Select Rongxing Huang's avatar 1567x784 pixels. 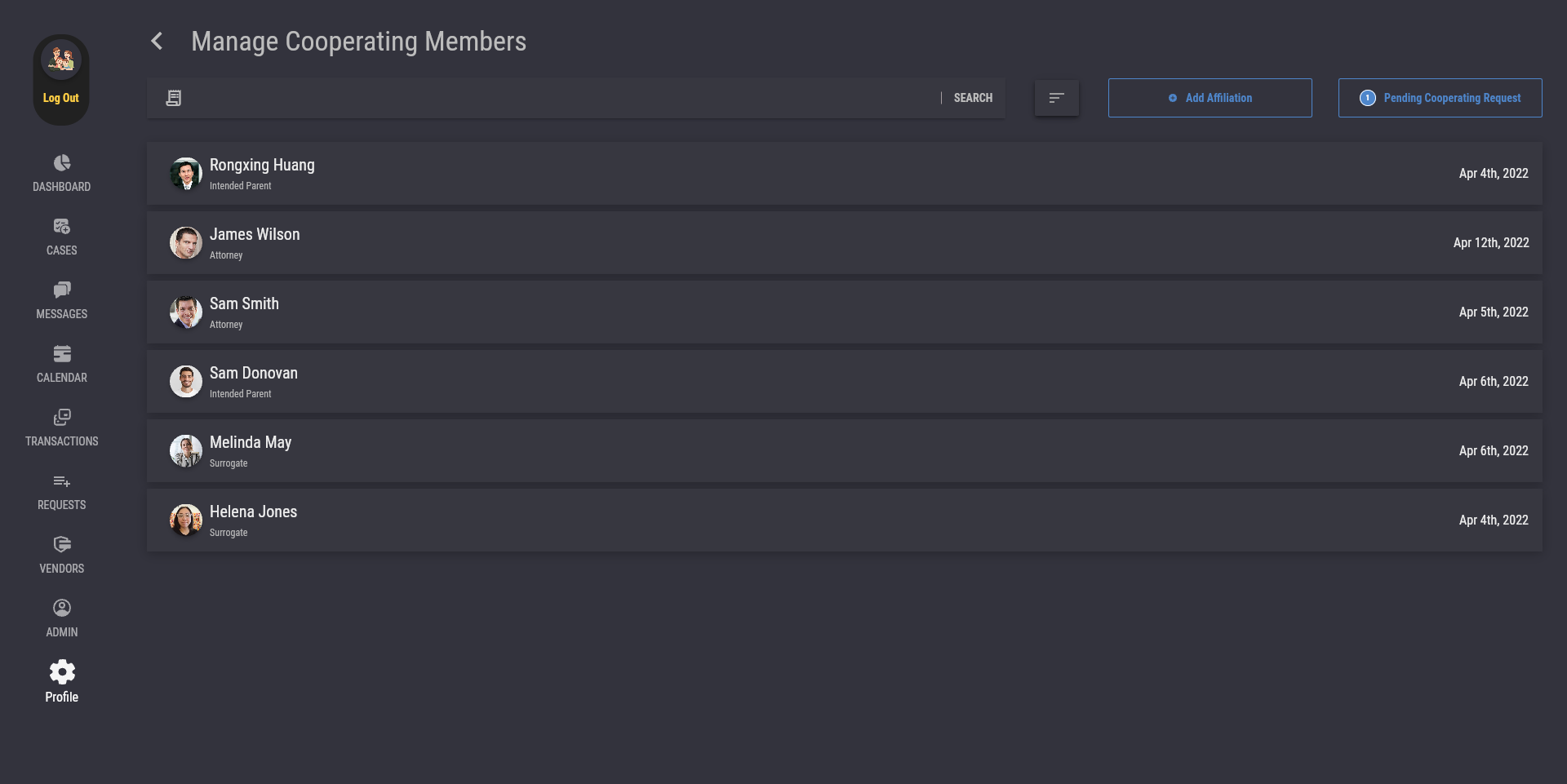coord(186,174)
